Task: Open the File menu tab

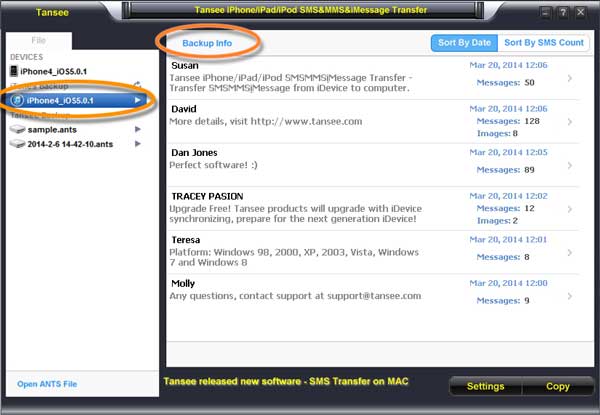Action: 39,41
